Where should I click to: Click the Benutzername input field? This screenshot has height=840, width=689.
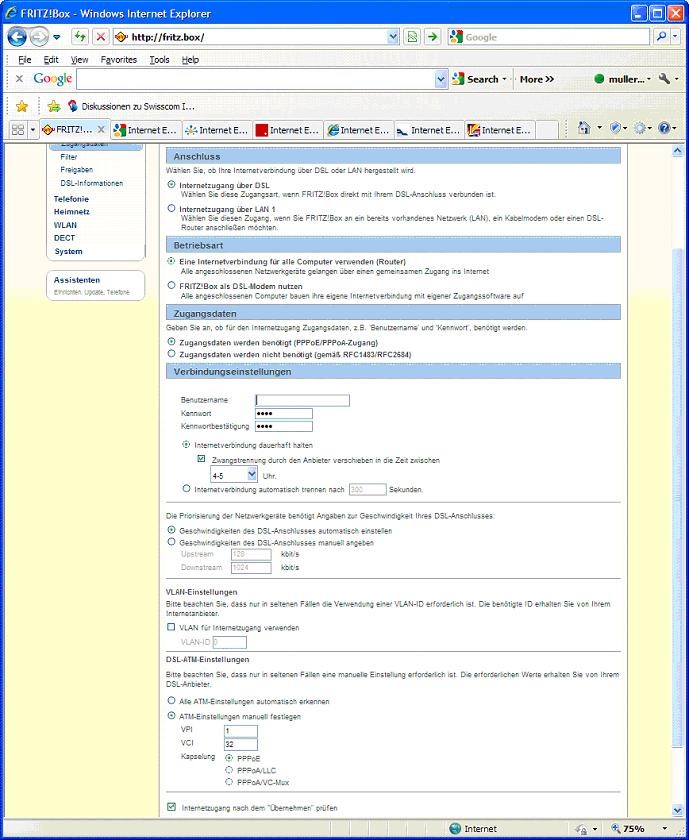click(x=302, y=400)
